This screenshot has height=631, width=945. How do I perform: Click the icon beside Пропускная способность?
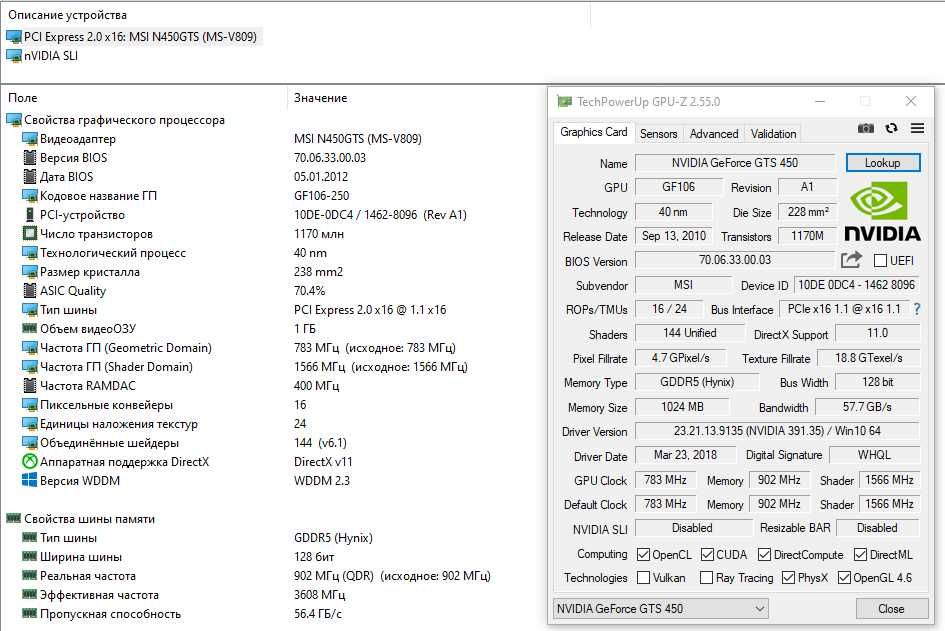tap(30, 614)
